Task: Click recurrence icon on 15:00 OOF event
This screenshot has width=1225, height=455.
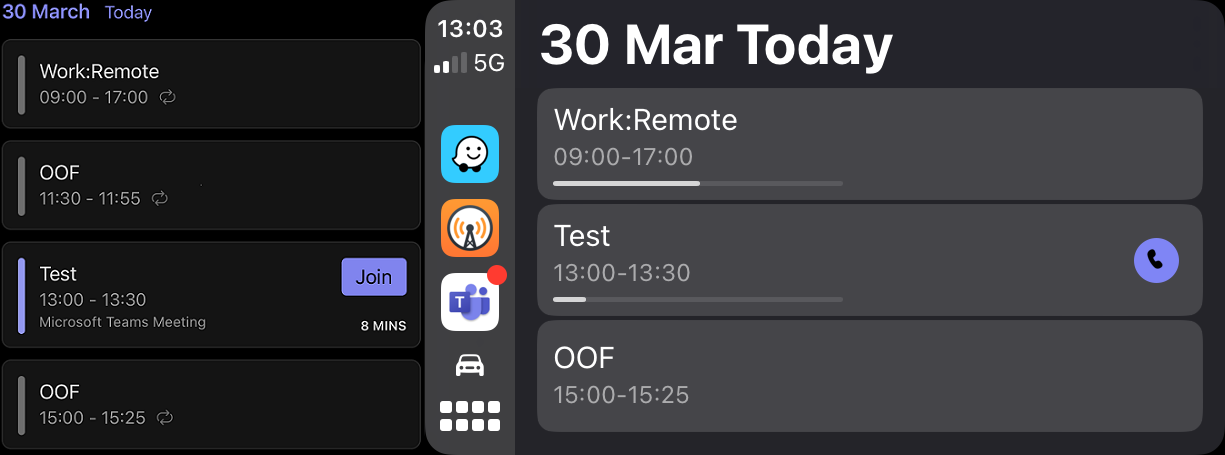Action: [165, 417]
